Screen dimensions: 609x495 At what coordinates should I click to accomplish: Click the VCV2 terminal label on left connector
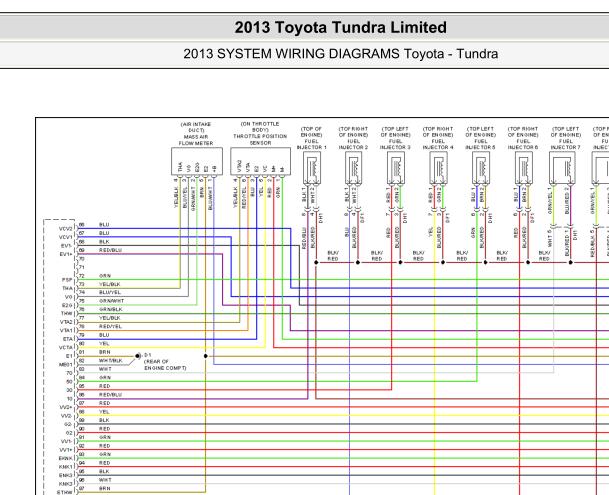click(x=66, y=229)
